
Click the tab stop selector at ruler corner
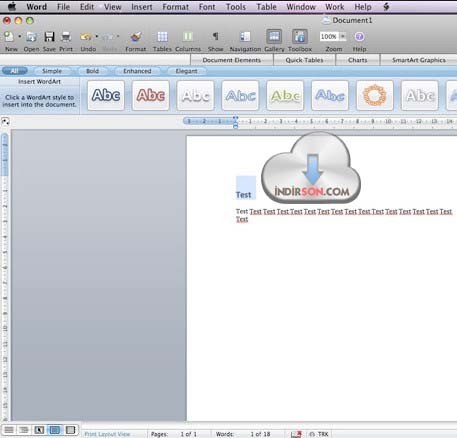click(5, 122)
